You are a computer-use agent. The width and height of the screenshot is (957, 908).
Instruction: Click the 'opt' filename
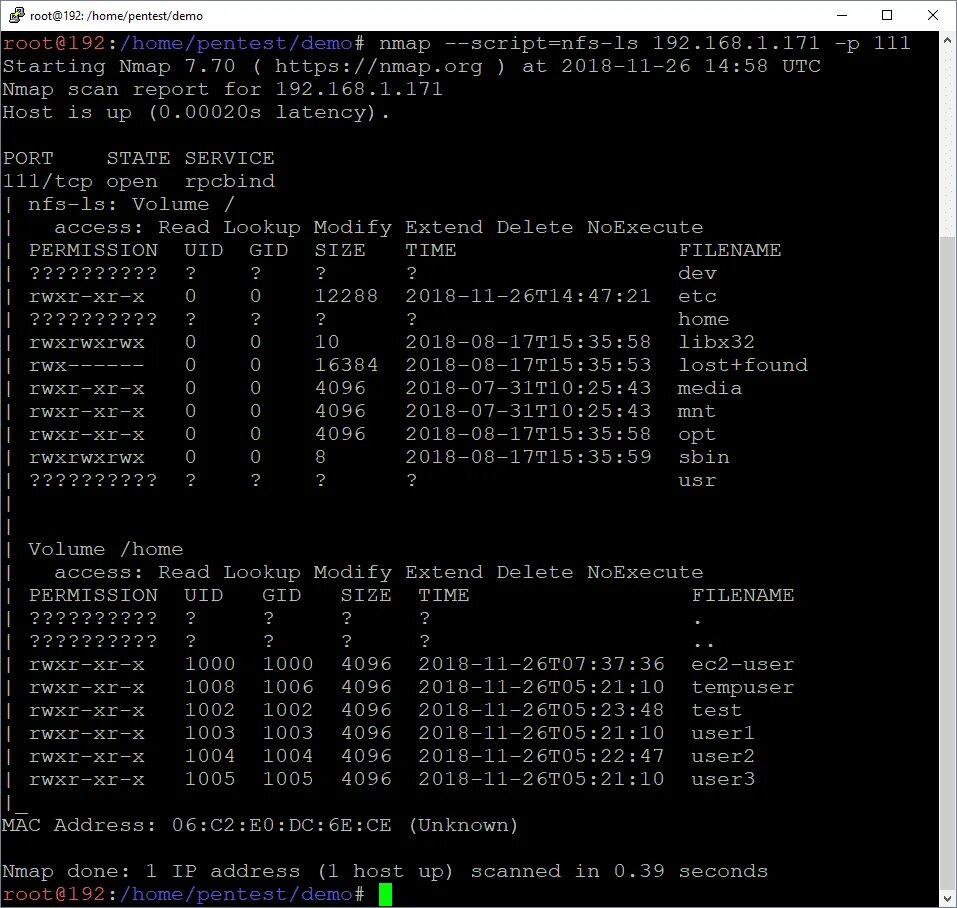pos(697,435)
